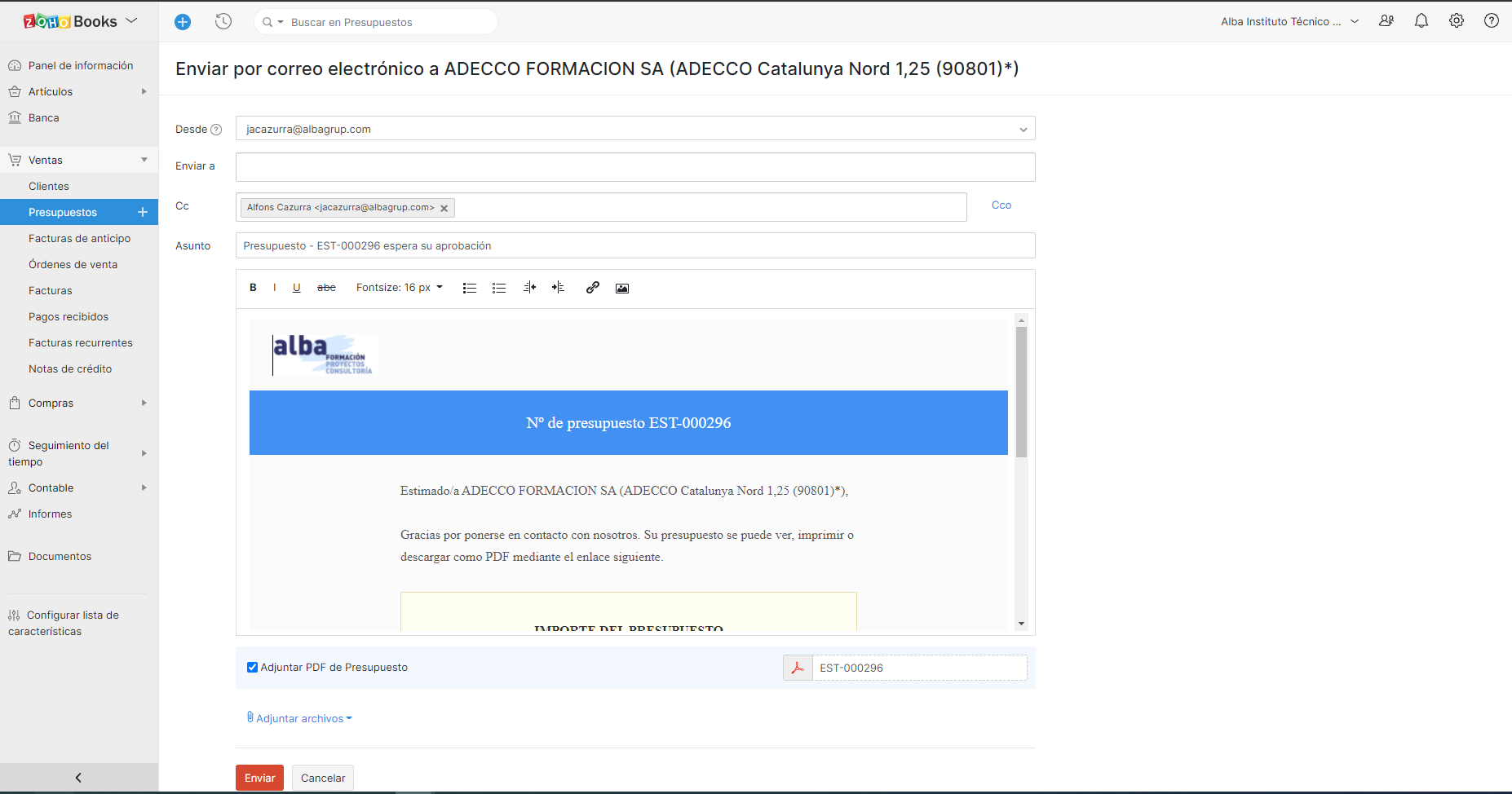Apply italic formatting in editor
The height and width of the screenshot is (794, 1512).
click(275, 288)
